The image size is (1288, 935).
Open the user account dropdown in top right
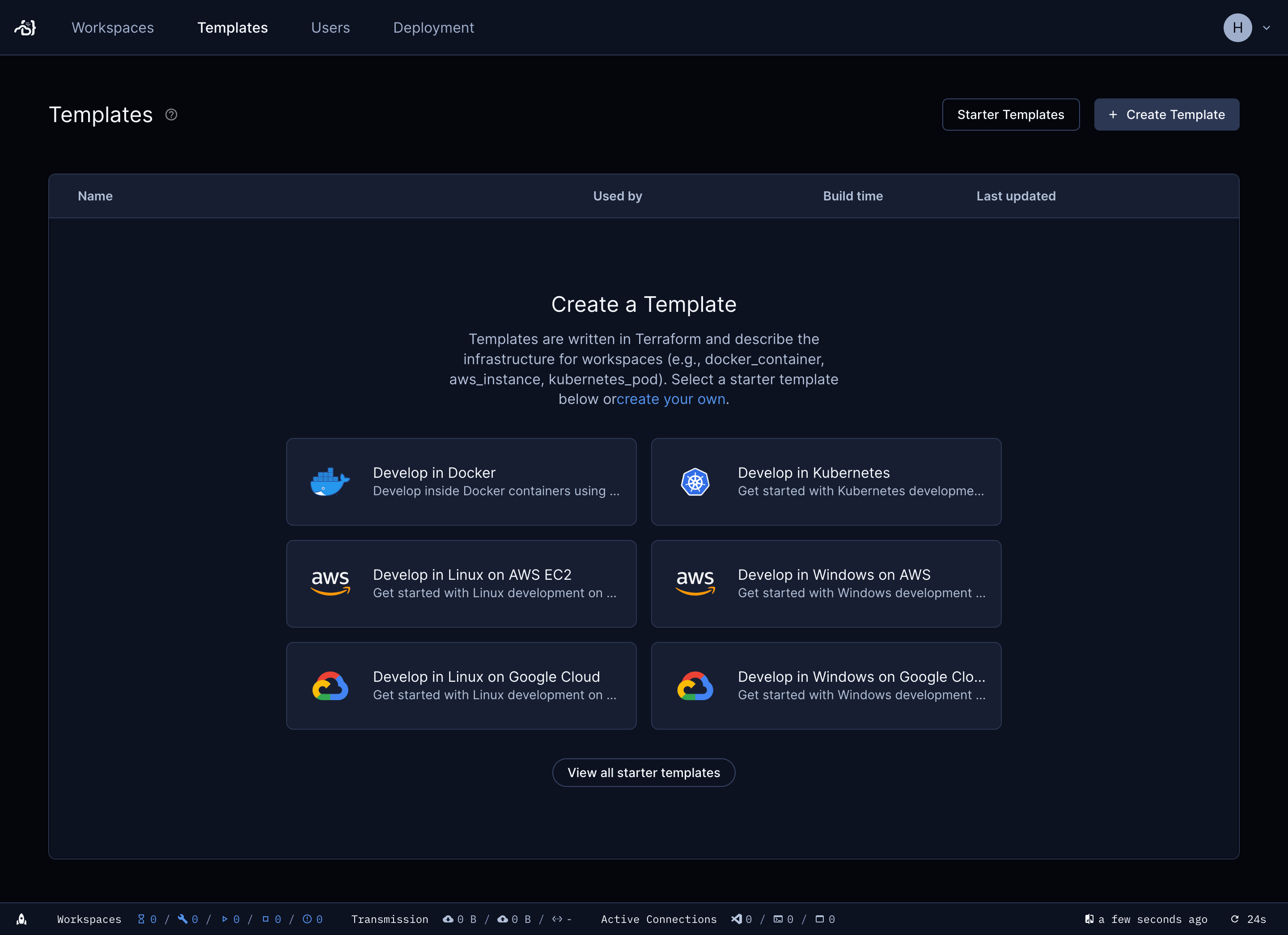1248,27
